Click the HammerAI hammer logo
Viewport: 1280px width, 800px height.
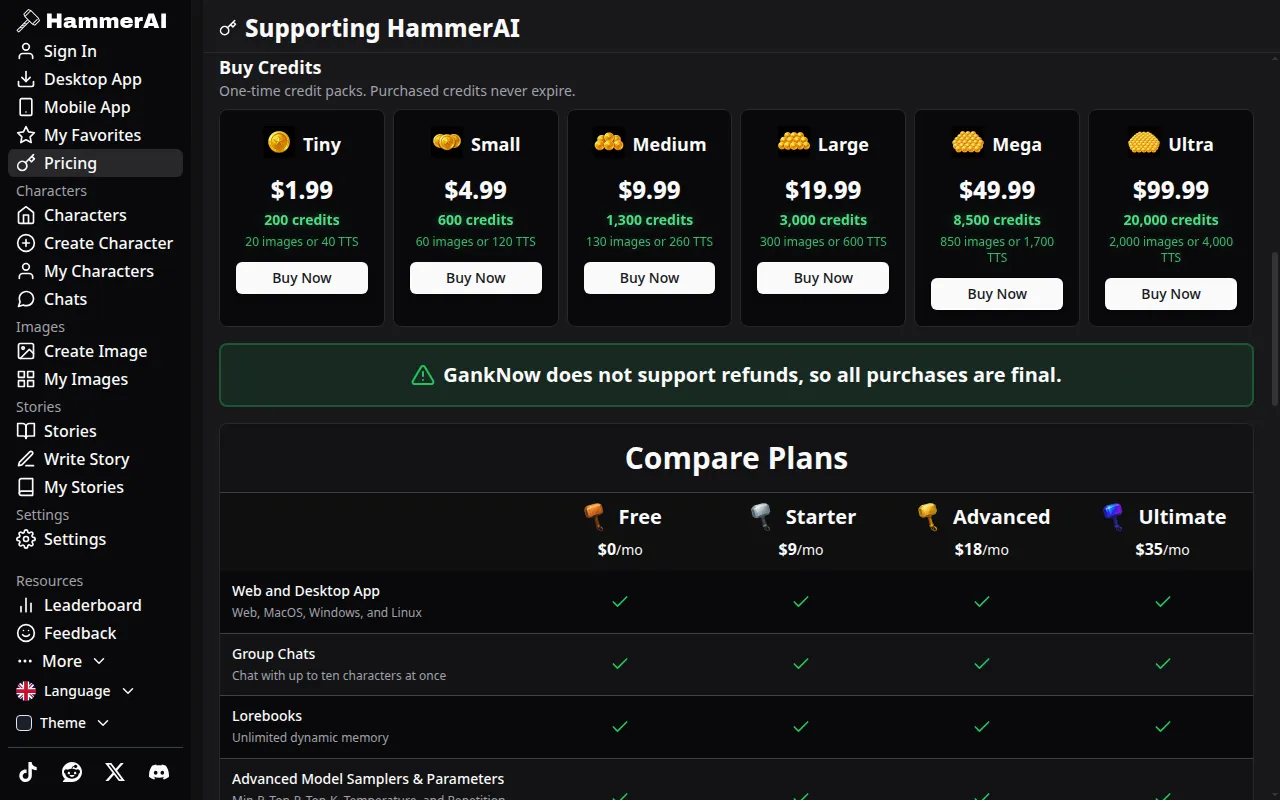[x=28, y=21]
